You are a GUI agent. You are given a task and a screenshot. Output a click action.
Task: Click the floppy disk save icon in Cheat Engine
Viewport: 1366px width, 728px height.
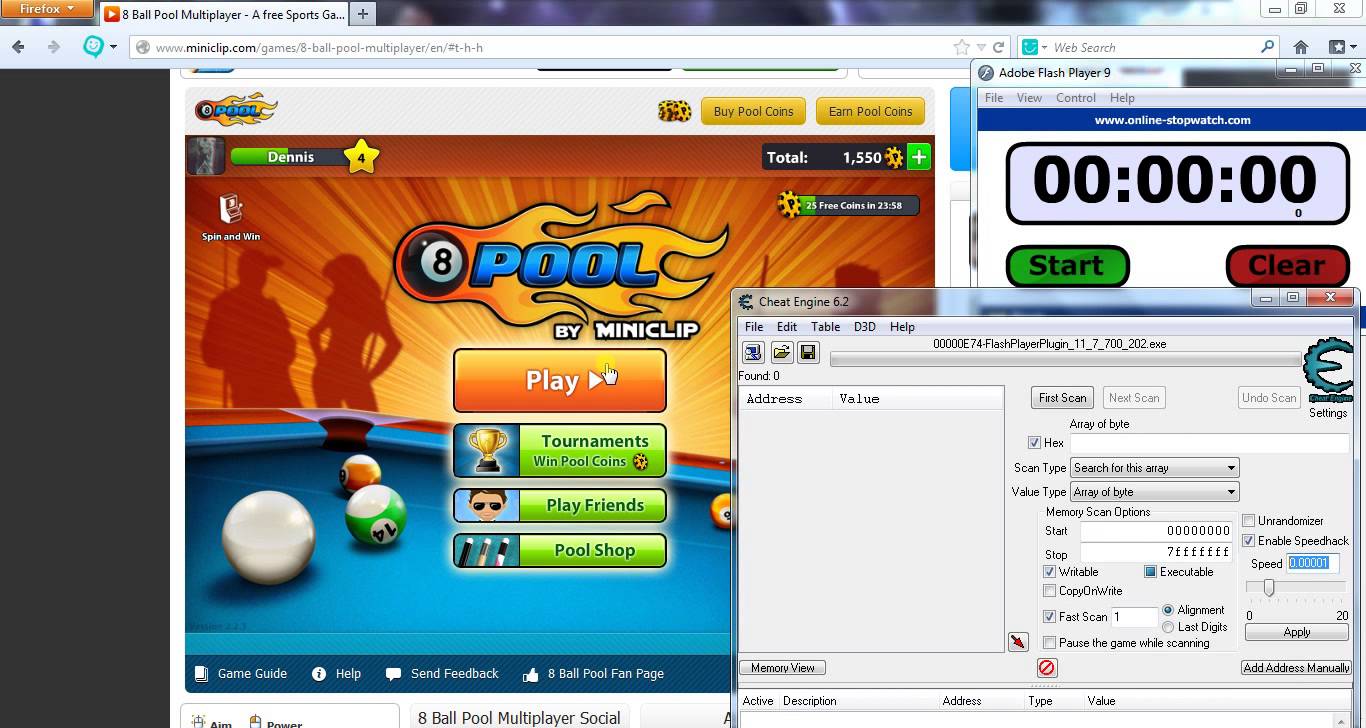(x=808, y=352)
